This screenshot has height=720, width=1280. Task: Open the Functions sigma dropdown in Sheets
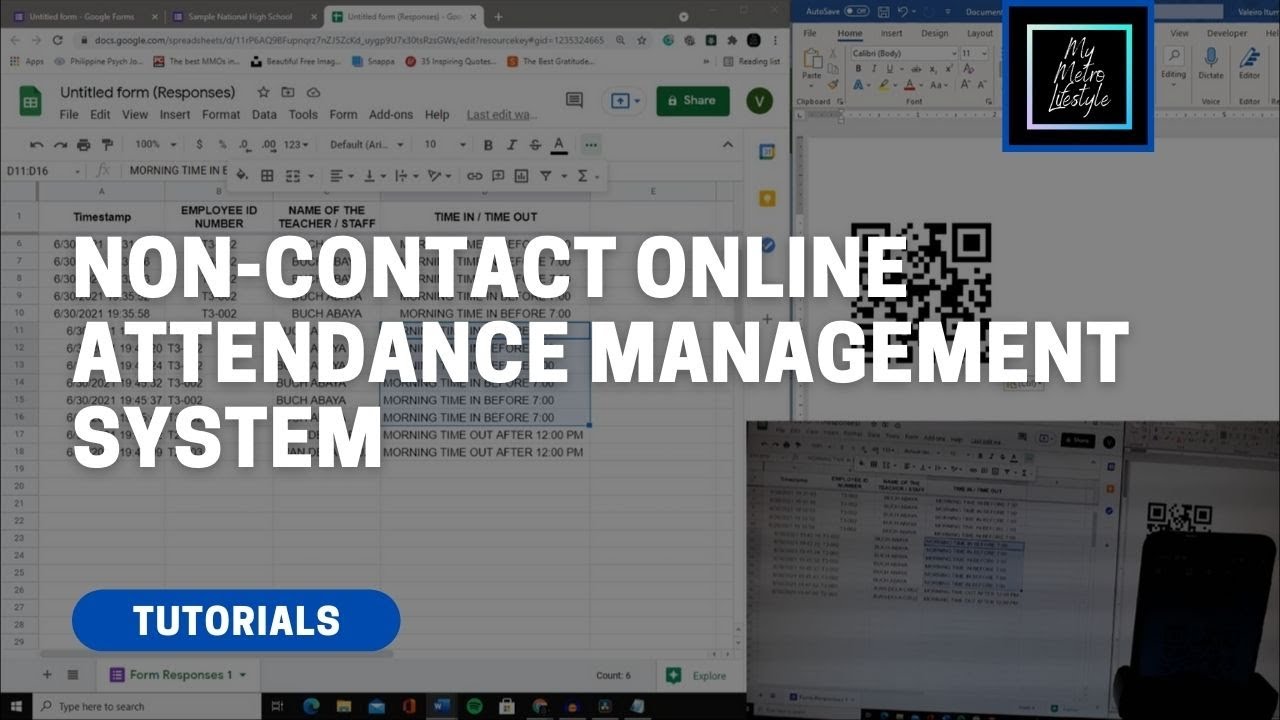coord(587,176)
